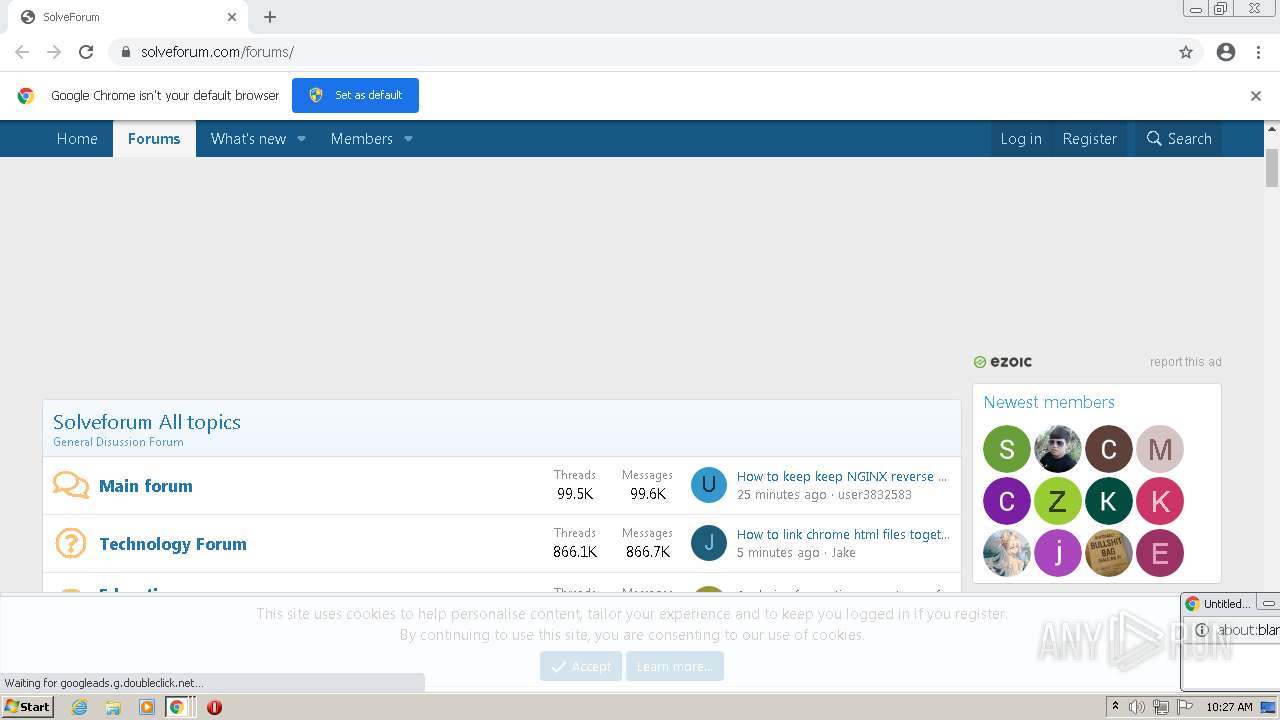This screenshot has height=720, width=1280.
Task: Click Learn more about cookies
Action: [x=675, y=666]
